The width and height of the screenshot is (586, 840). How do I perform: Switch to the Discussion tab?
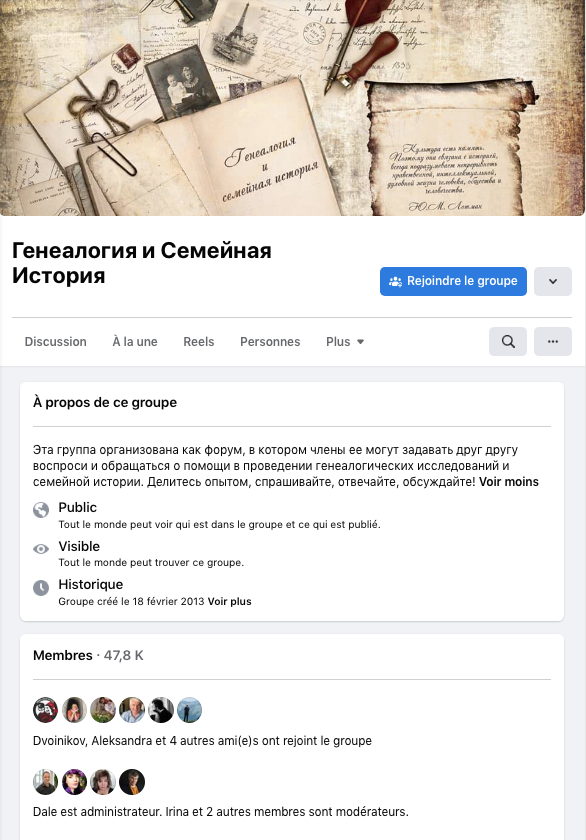coord(55,342)
